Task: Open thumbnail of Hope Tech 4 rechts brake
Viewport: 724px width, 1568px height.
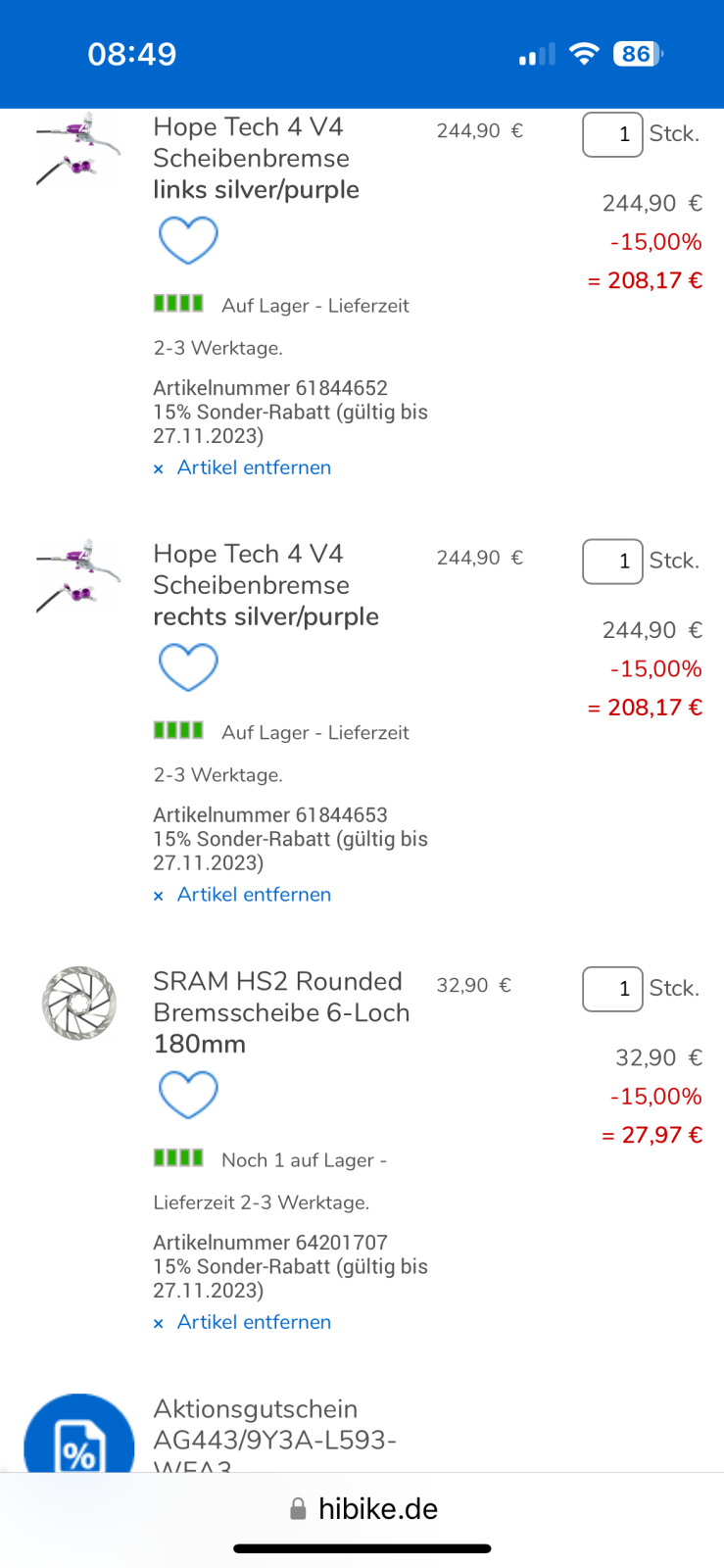Action: pos(78,576)
